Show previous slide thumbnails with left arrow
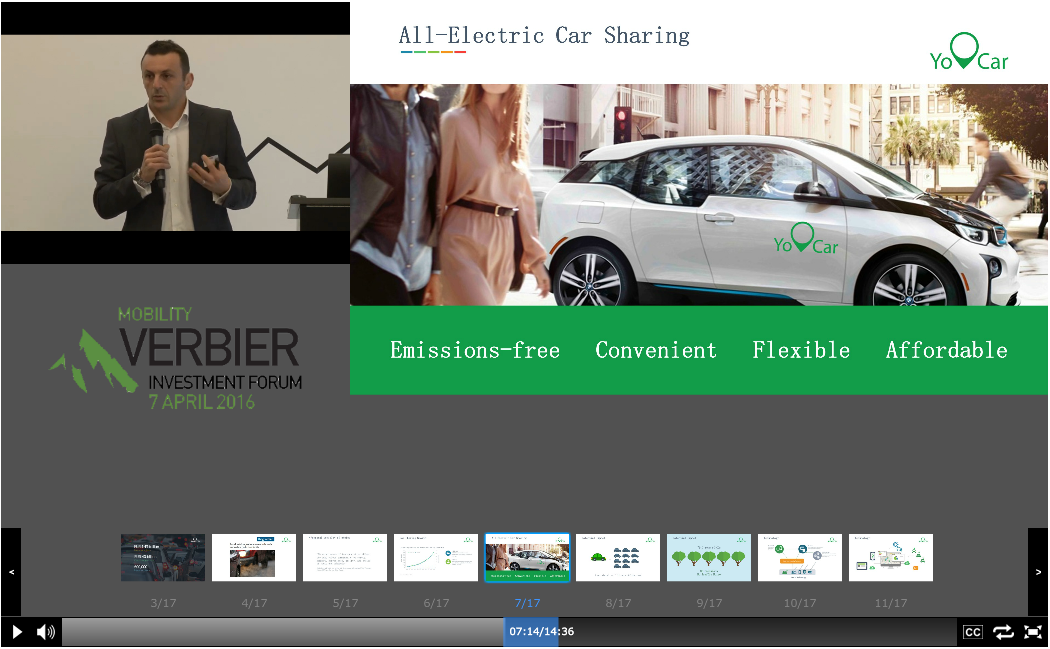 (11, 572)
